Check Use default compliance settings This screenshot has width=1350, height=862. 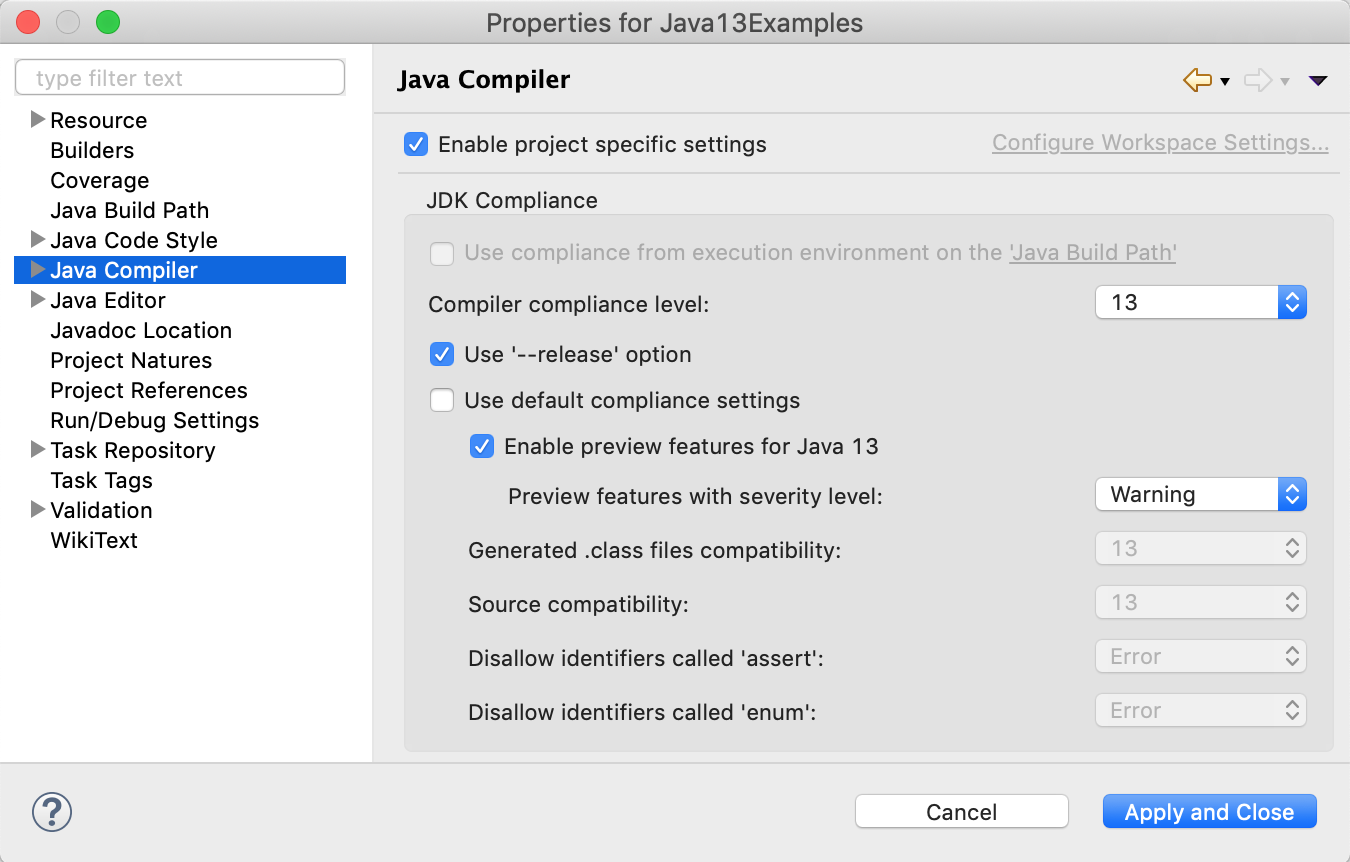442,401
